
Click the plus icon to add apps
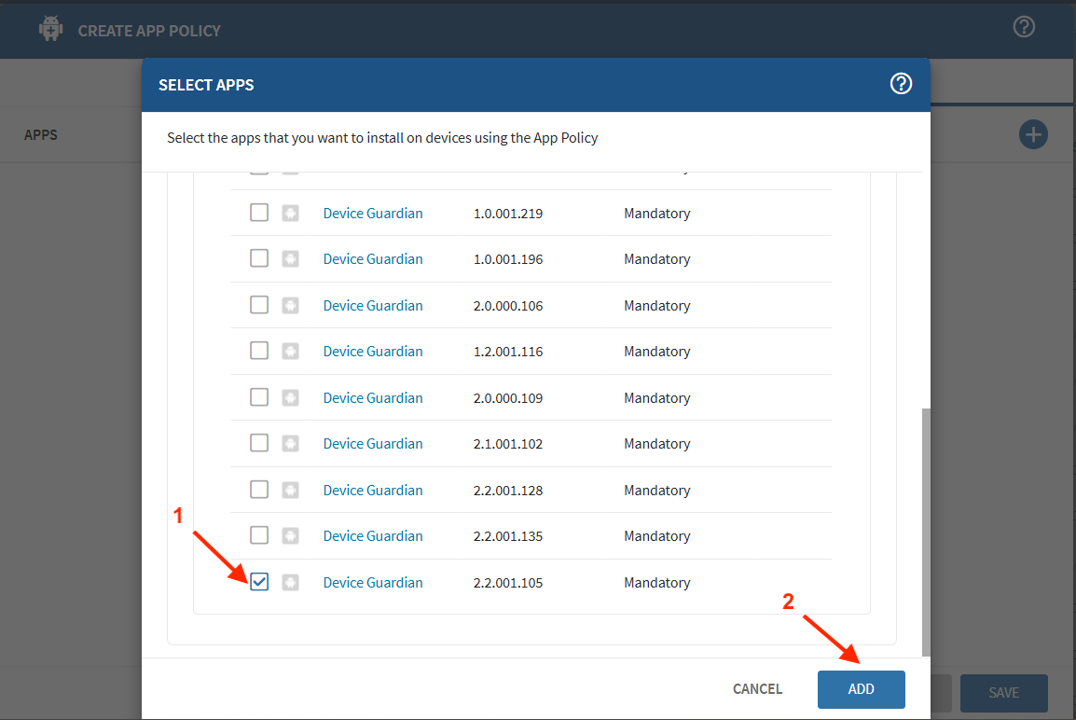(1033, 134)
